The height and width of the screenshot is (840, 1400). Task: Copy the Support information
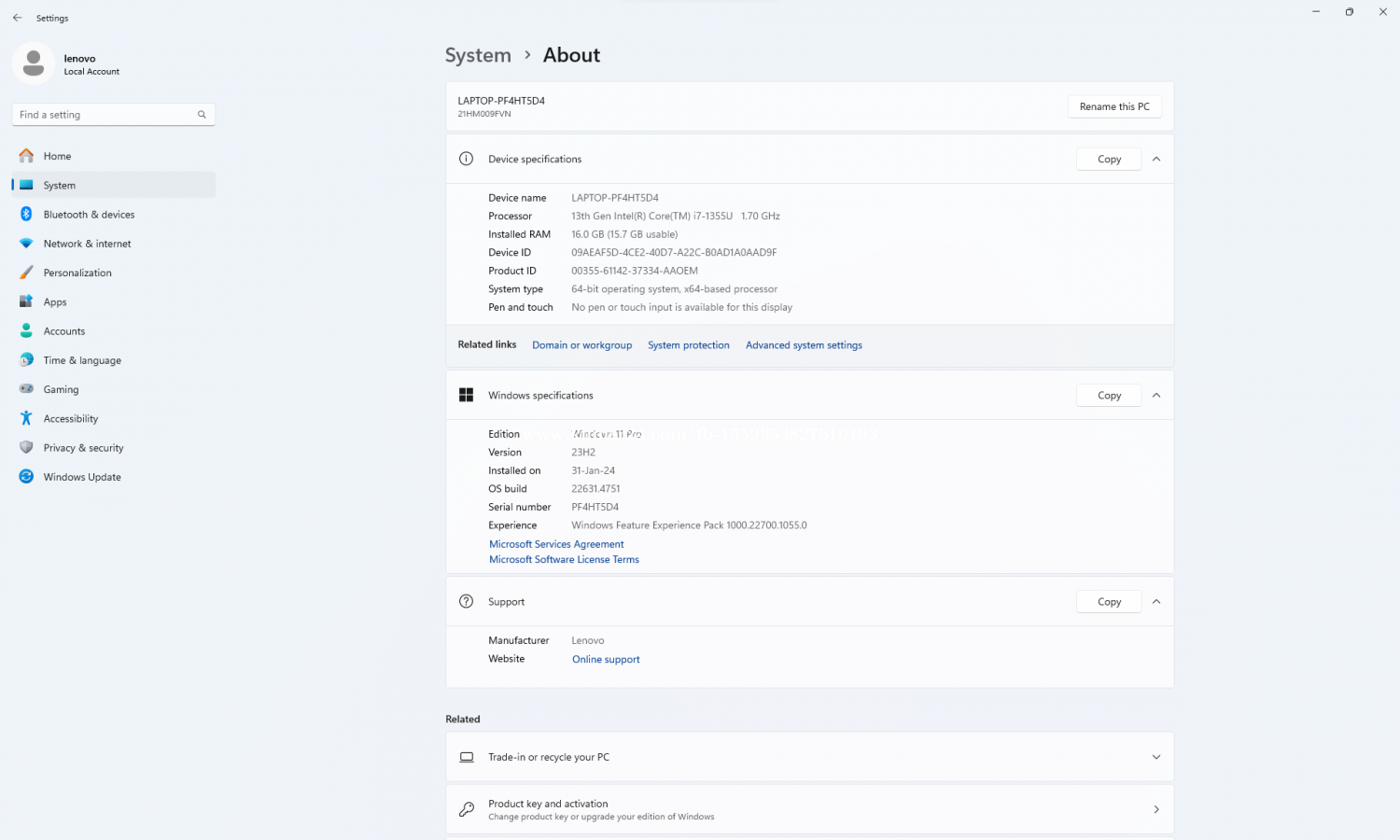(x=1109, y=601)
